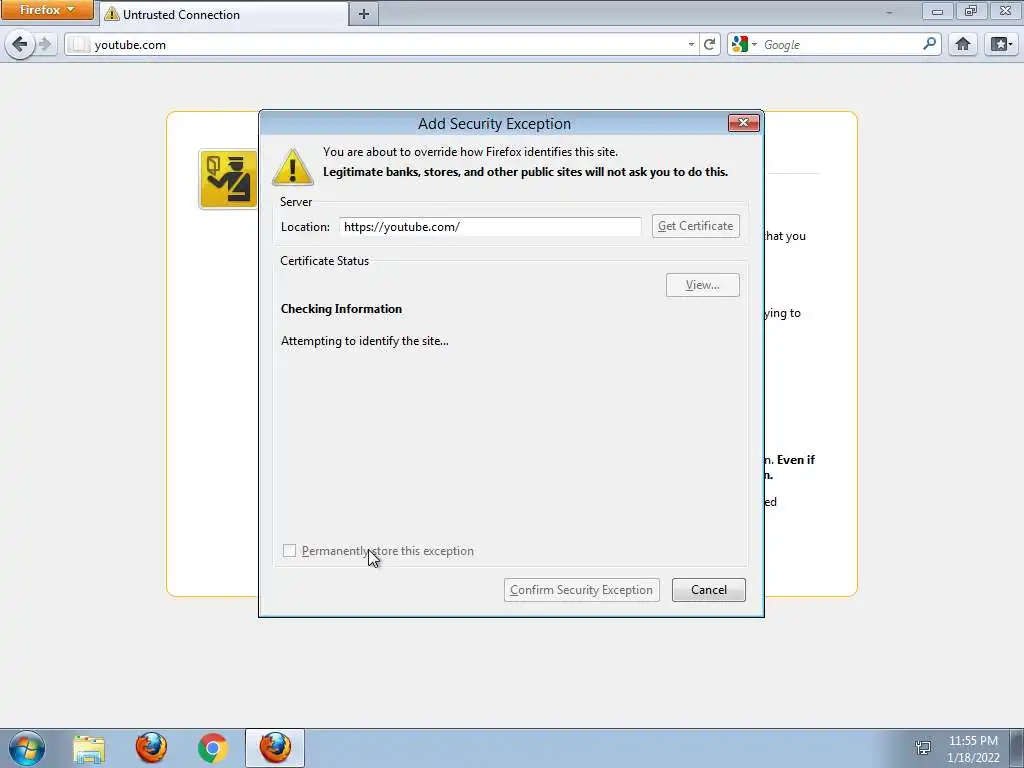1024x768 pixels.
Task: Click the Add Security Exception title bar
Action: click(x=494, y=123)
